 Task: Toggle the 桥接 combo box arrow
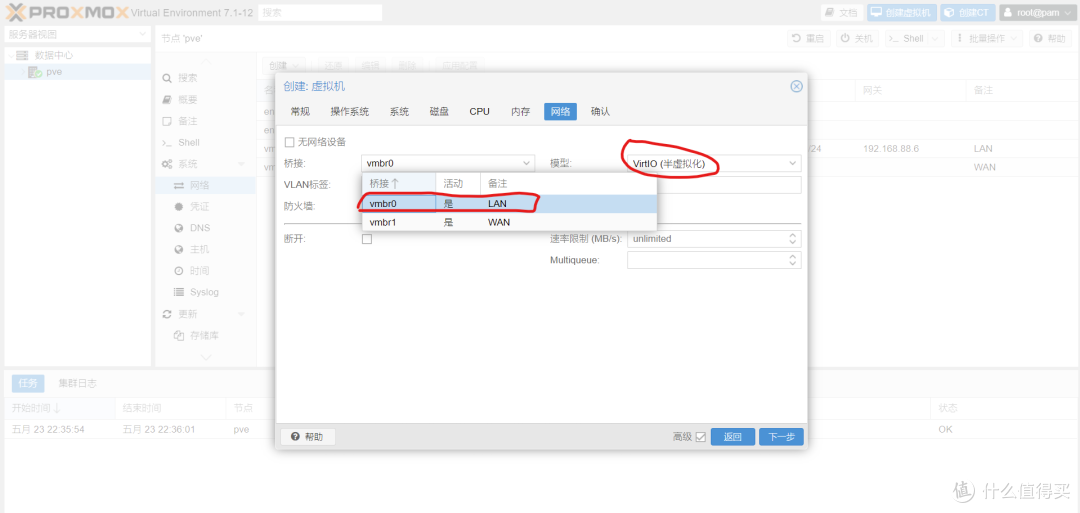527,164
